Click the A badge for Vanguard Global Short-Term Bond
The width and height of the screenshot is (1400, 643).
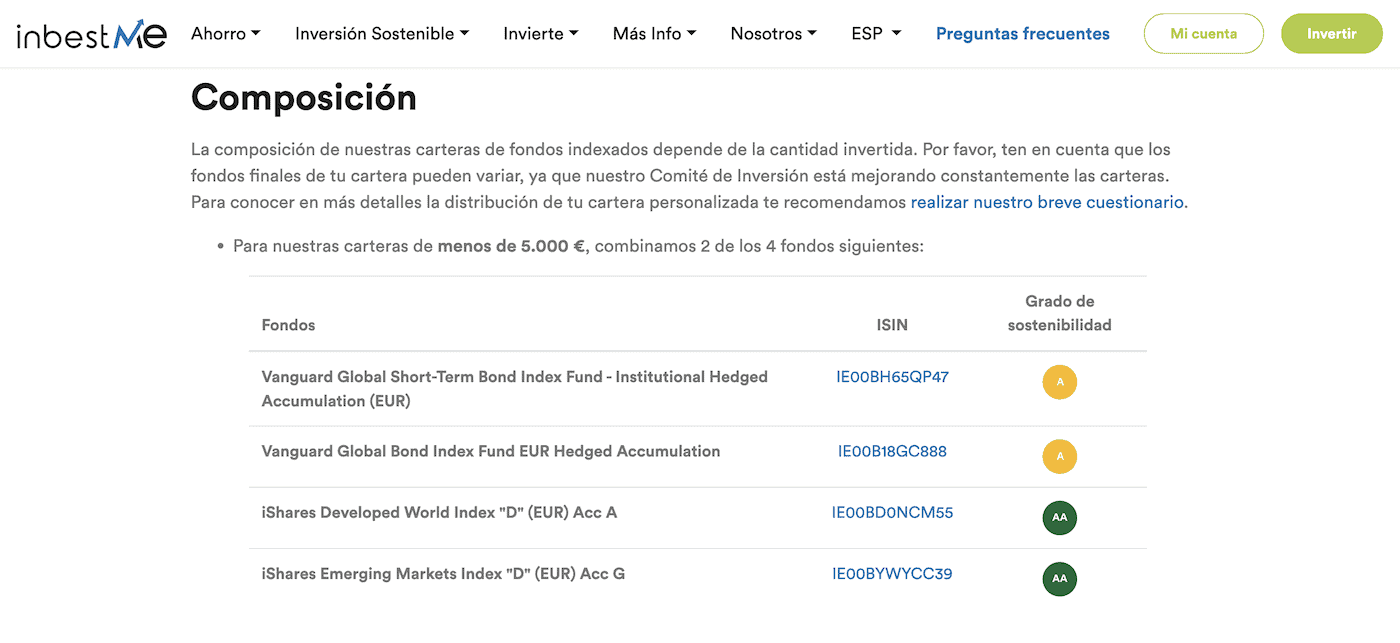pos(1060,382)
